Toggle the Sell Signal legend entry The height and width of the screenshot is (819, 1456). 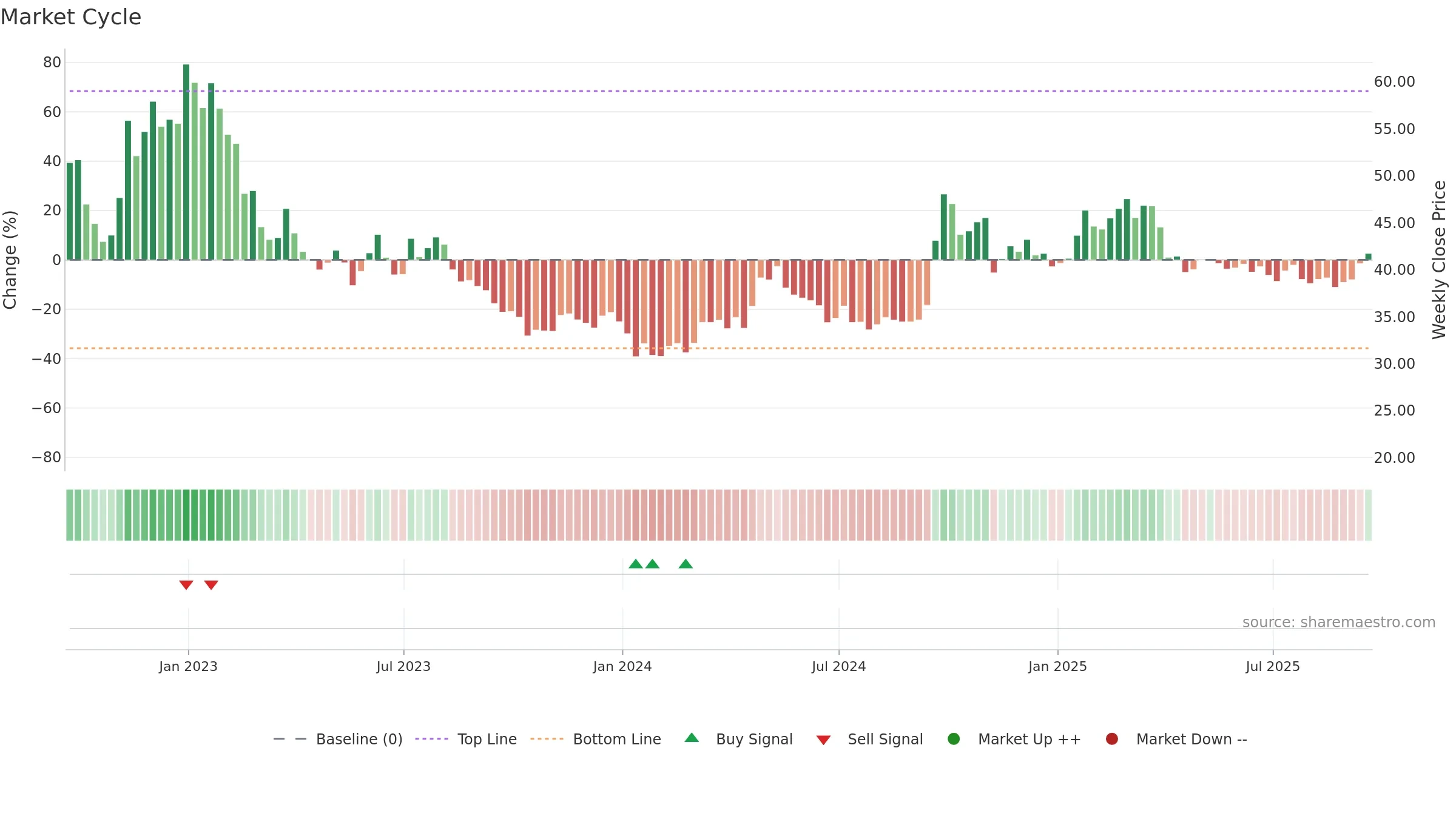869,739
